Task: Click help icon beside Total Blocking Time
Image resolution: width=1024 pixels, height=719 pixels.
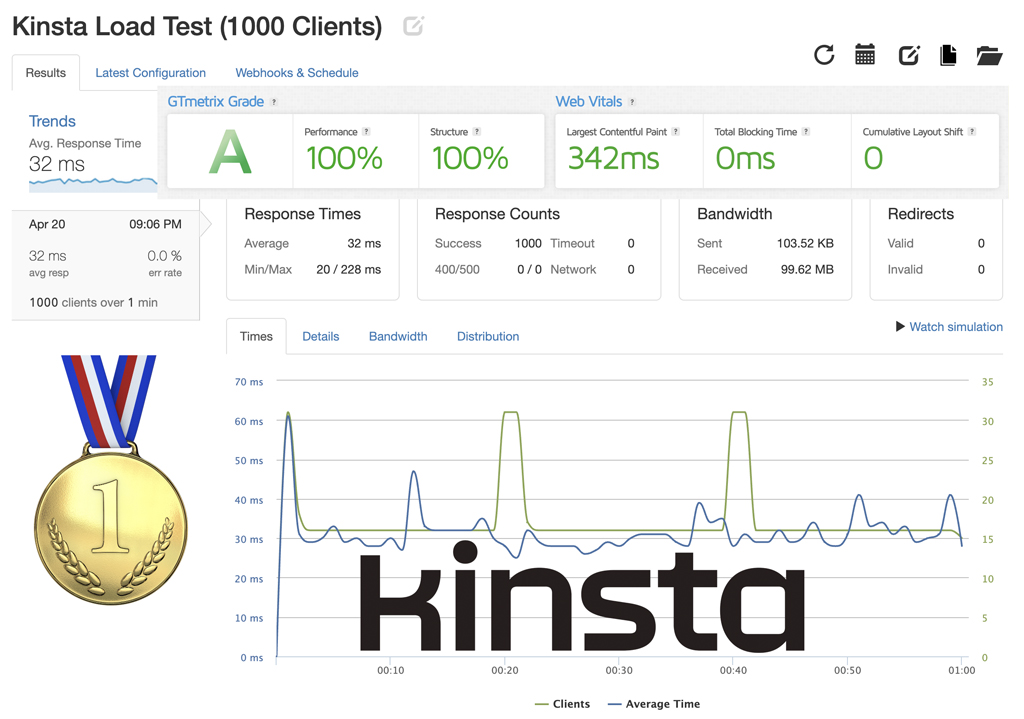Action: pyautogui.click(x=806, y=131)
